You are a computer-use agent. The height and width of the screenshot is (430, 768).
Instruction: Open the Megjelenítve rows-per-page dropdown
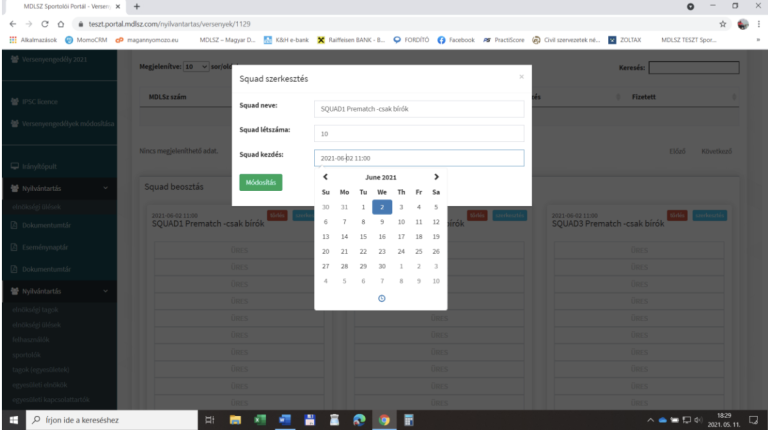tap(197, 67)
